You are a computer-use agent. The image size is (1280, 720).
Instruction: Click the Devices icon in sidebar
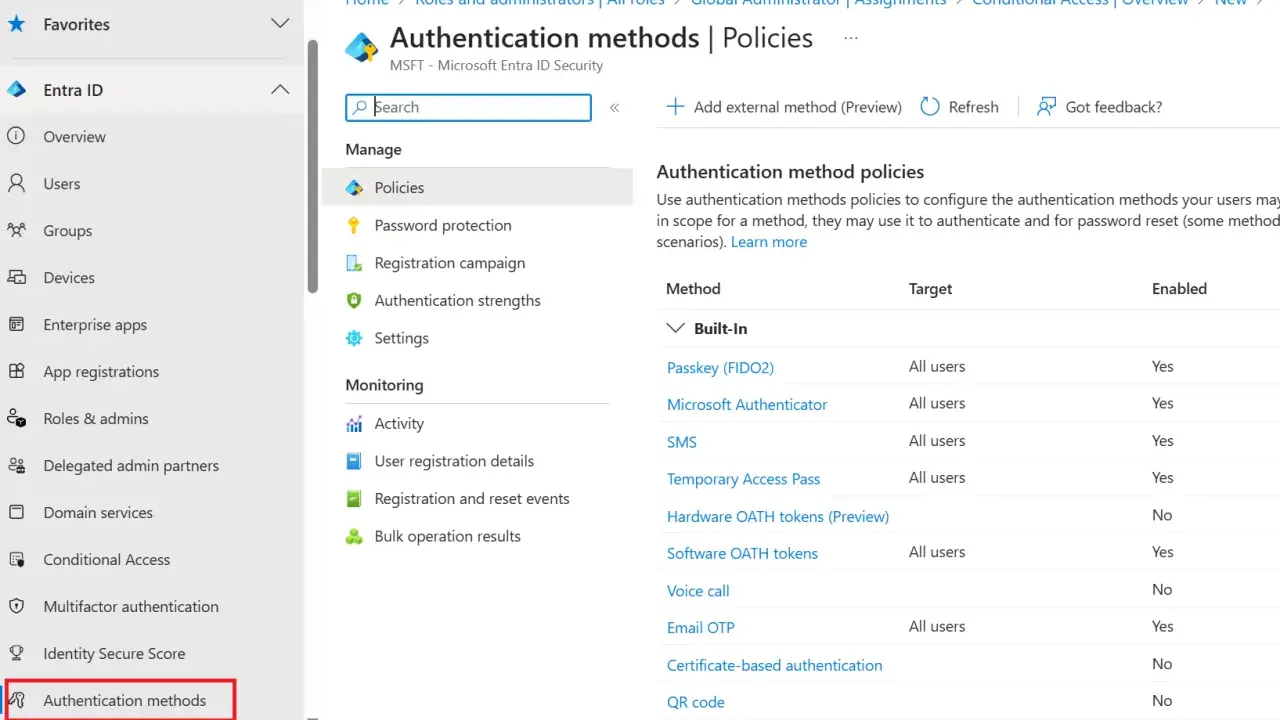click(x=16, y=277)
